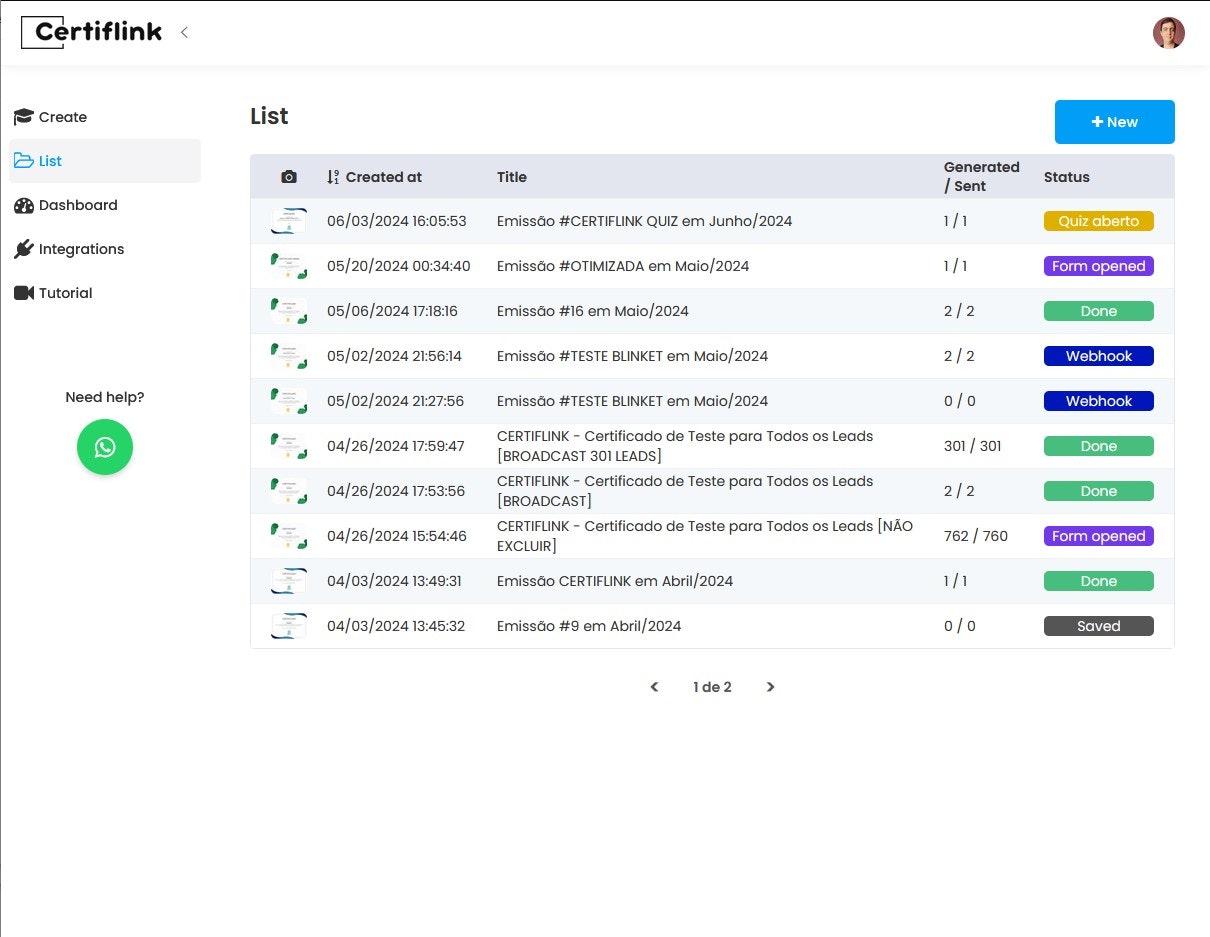Click the Generated / Sent column header
Image resolution: width=1210 pixels, height=937 pixels.
click(982, 177)
